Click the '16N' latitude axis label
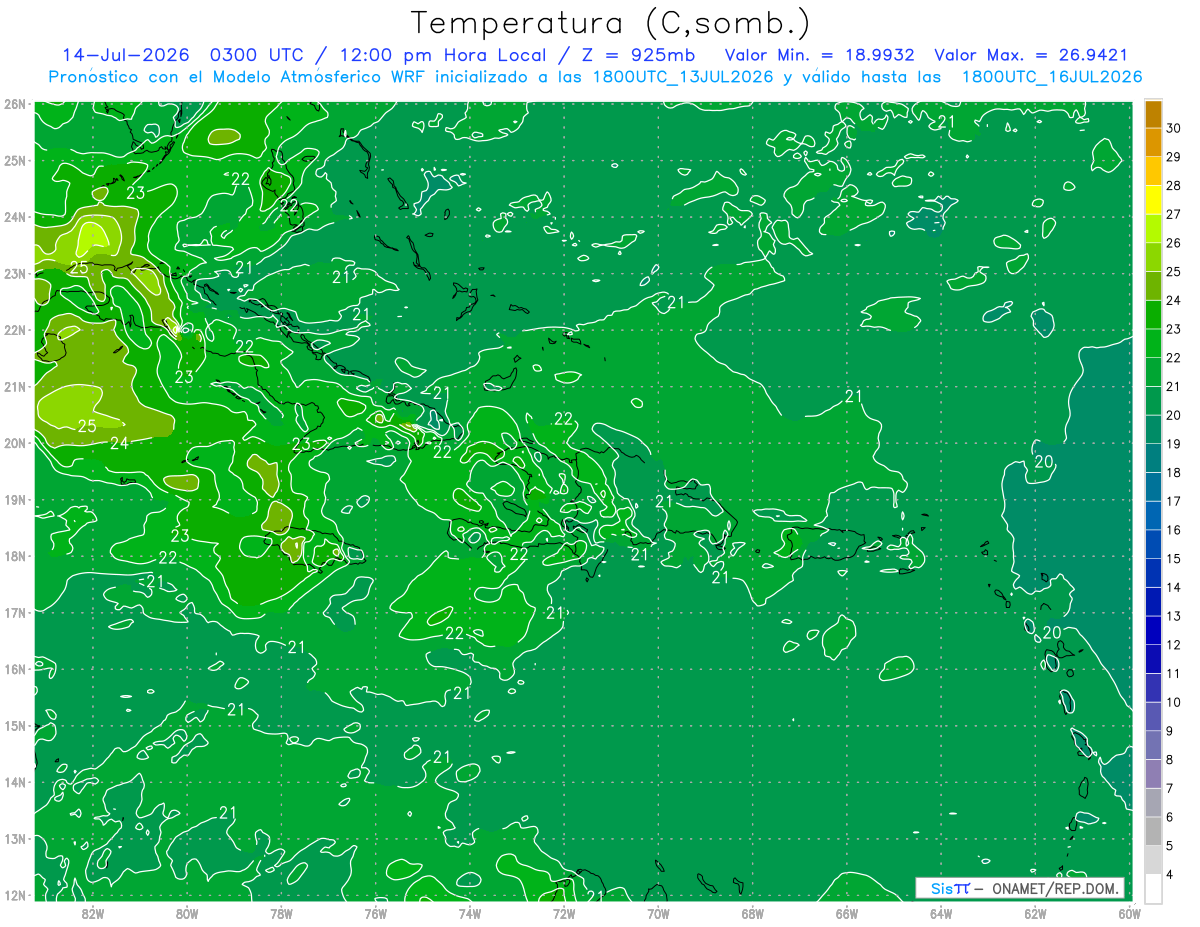Viewport: 1200px width, 927px height. click(x=14, y=669)
